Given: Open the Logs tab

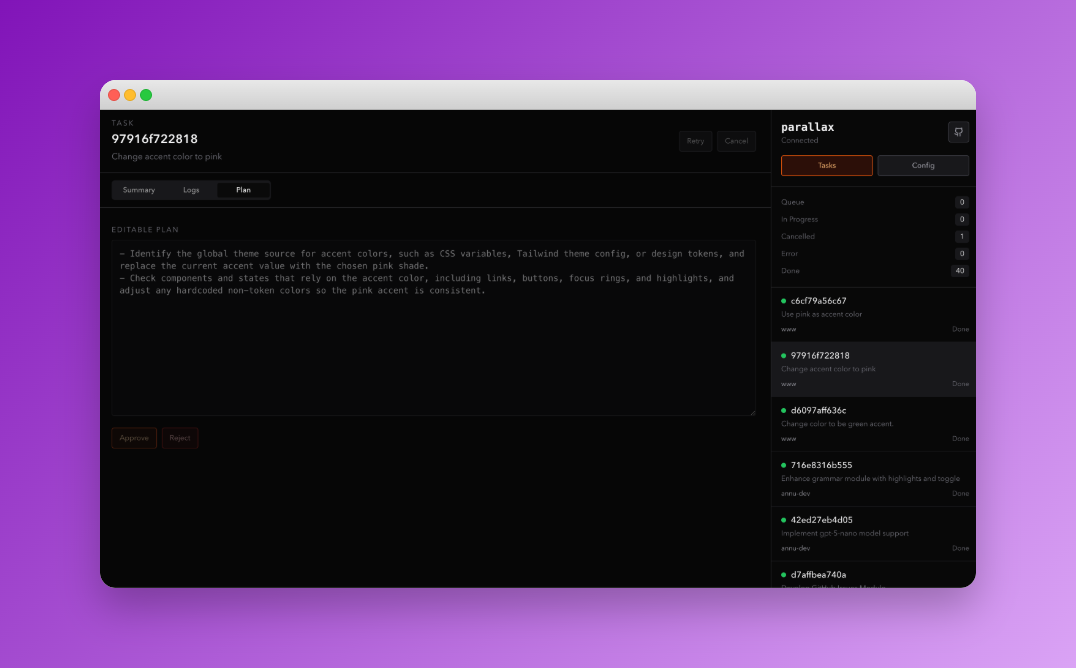Looking at the screenshot, I should coord(191,190).
